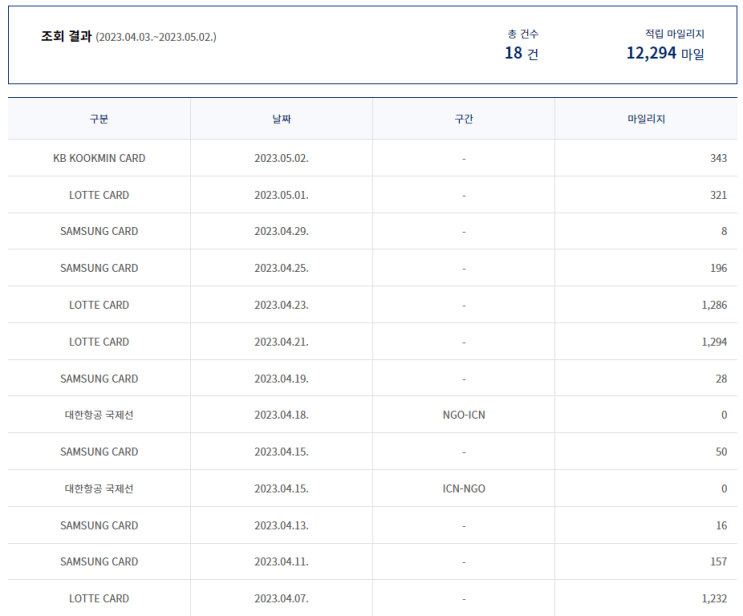Click the 구분 column header
Image resolution: width=743 pixels, height=616 pixels.
pyautogui.click(x=99, y=119)
